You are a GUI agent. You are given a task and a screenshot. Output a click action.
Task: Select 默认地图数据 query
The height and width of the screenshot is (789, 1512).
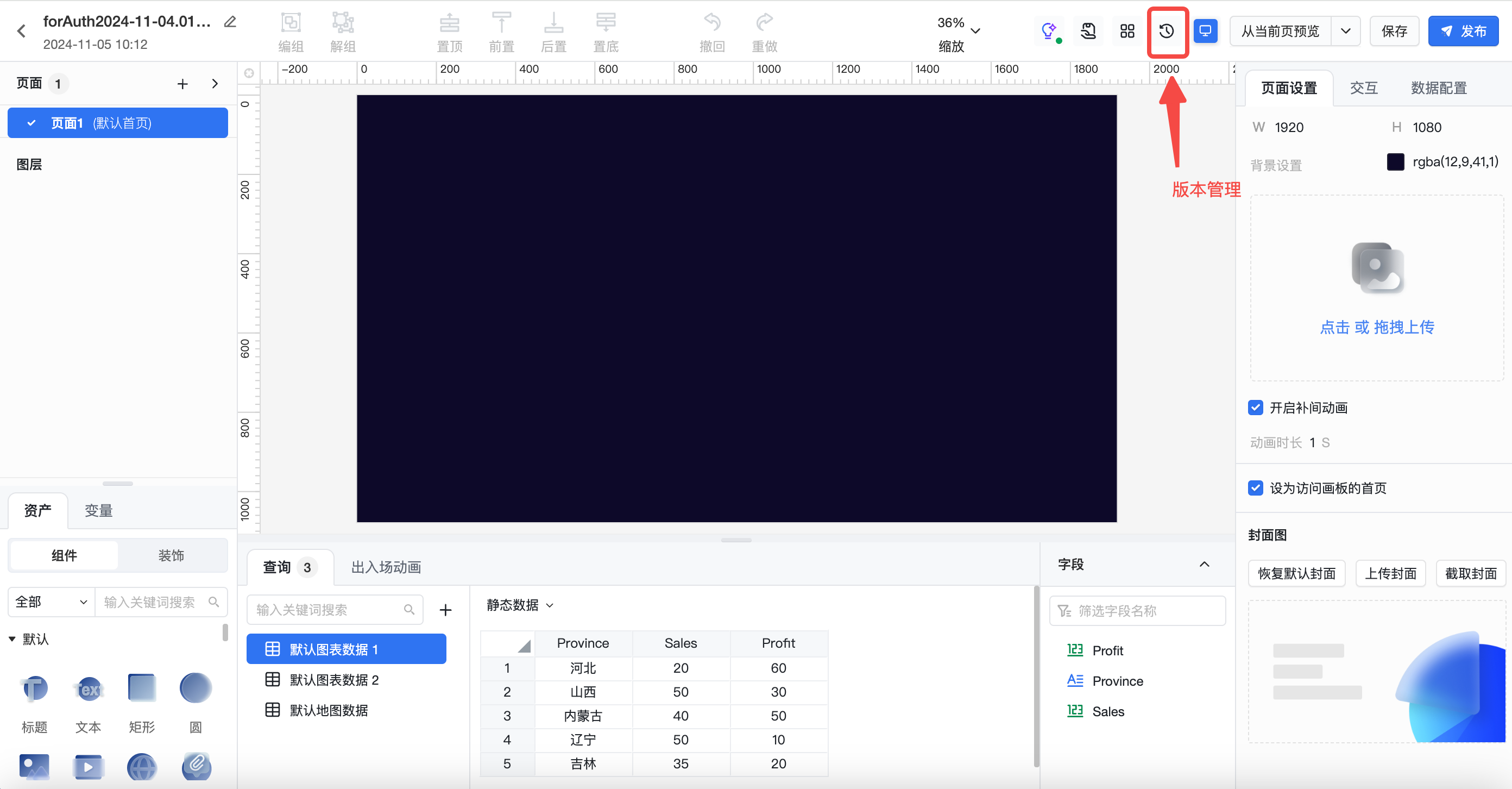(x=346, y=710)
